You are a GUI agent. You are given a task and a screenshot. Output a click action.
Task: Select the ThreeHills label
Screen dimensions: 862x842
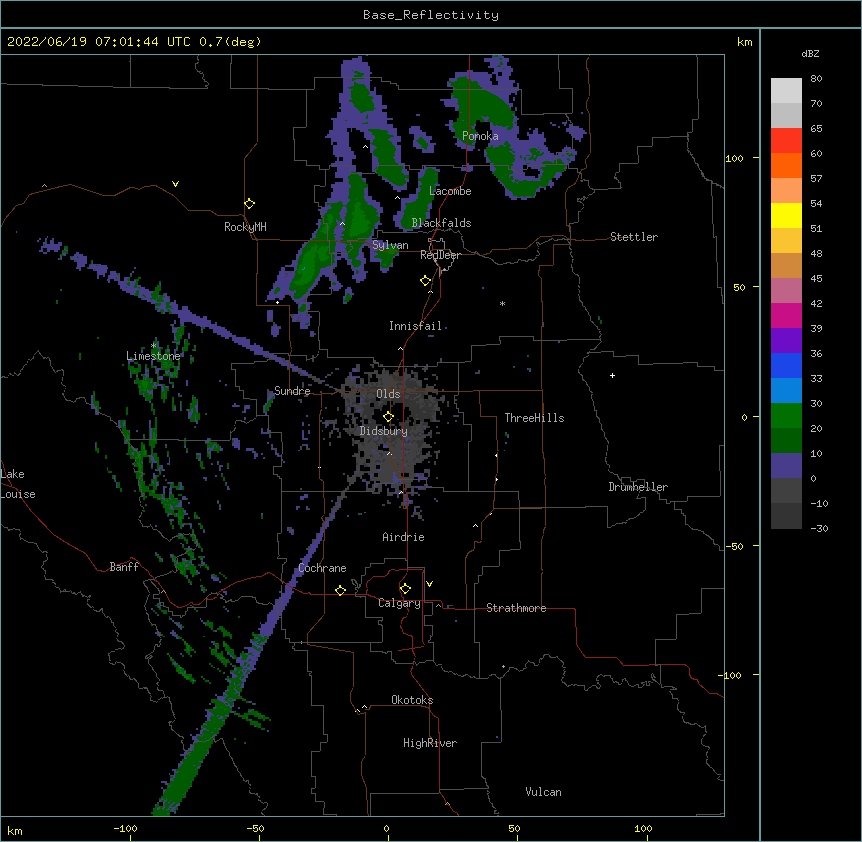click(x=534, y=418)
